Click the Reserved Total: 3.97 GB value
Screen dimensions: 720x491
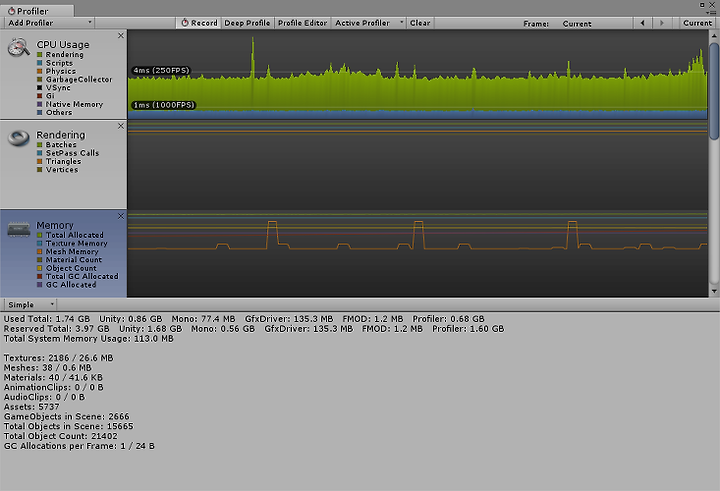coord(56,329)
